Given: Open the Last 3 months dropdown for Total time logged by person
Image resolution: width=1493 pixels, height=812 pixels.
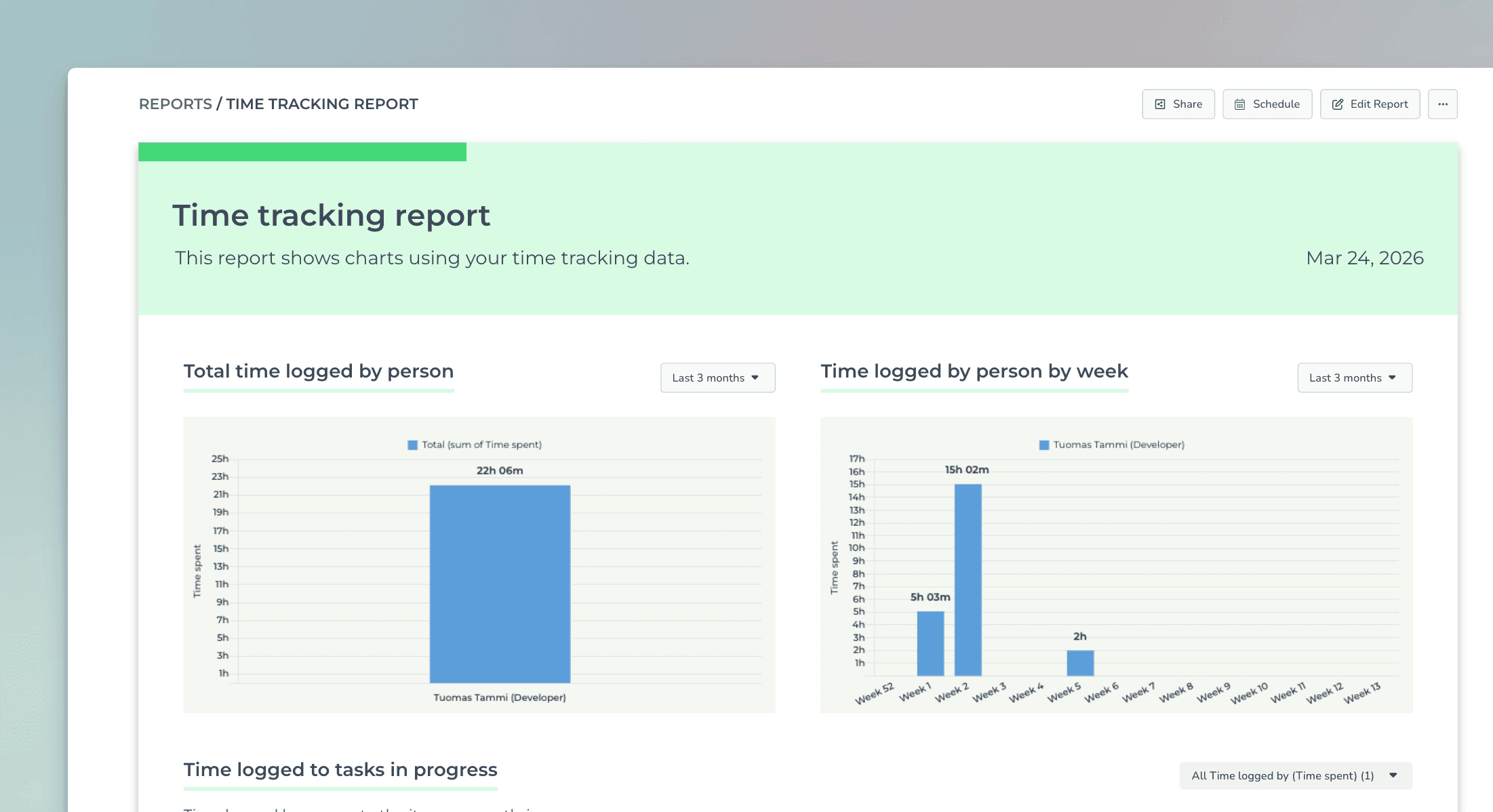Looking at the screenshot, I should [717, 378].
